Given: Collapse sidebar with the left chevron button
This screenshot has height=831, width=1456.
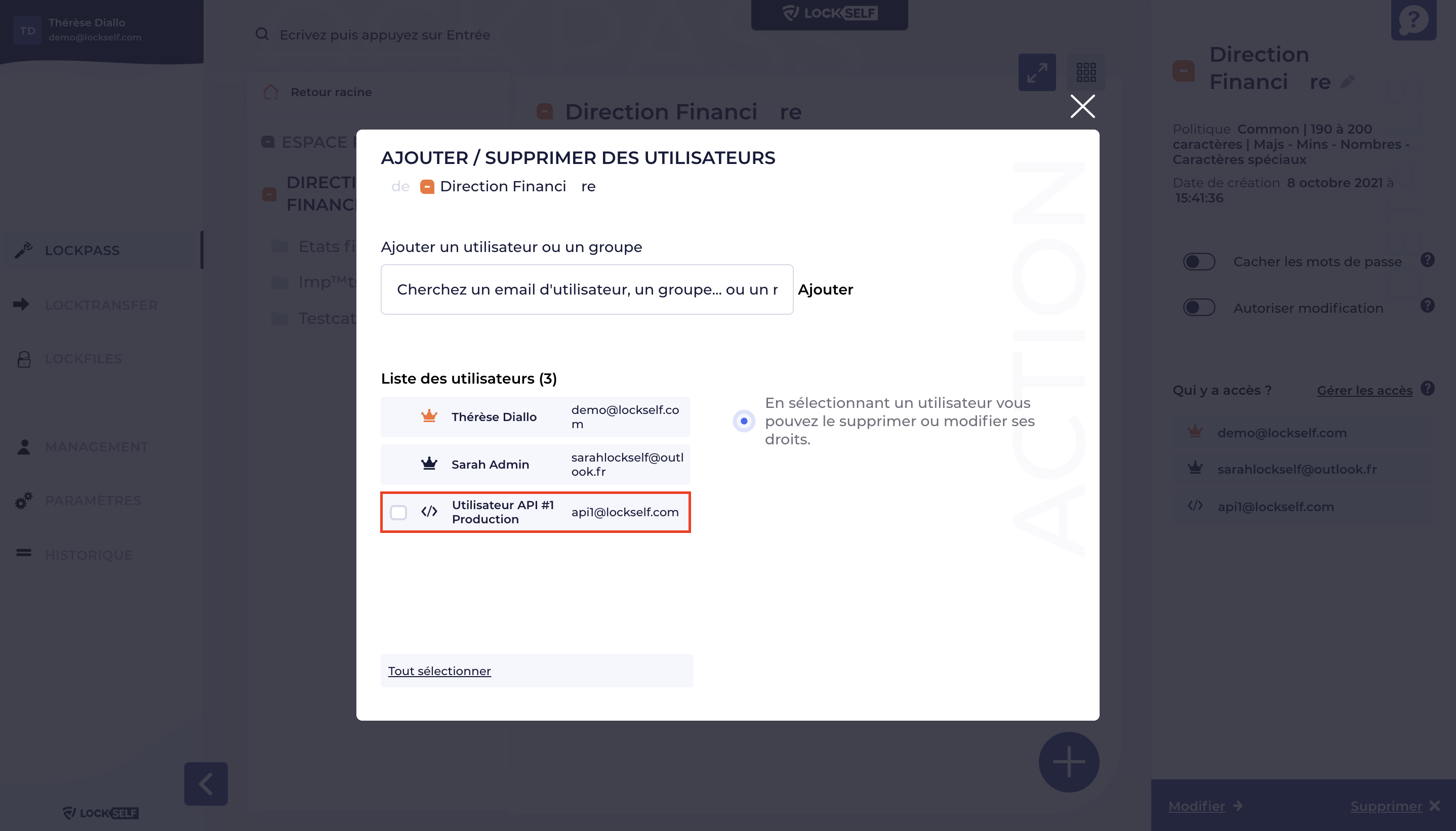Looking at the screenshot, I should 206,783.
